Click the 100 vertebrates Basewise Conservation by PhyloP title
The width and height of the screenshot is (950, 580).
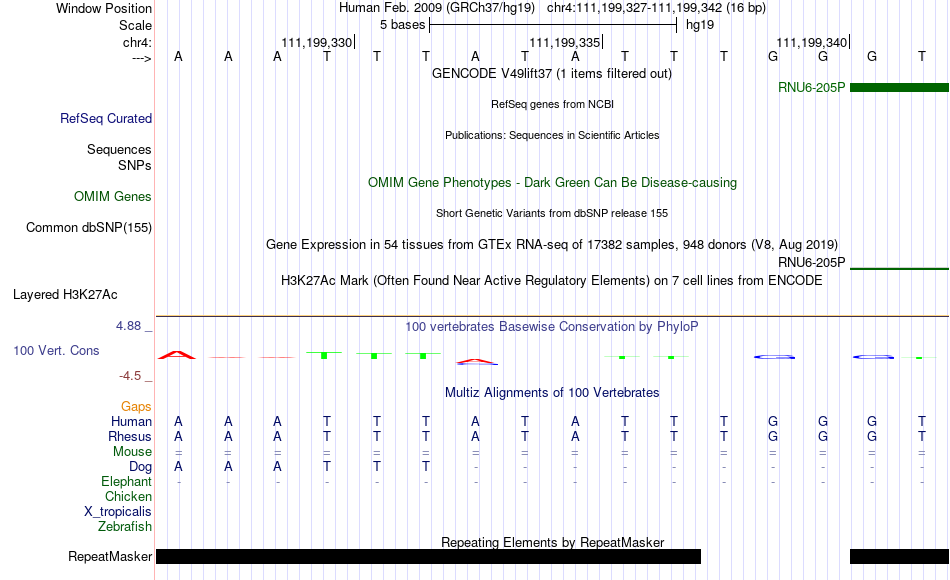(551, 327)
